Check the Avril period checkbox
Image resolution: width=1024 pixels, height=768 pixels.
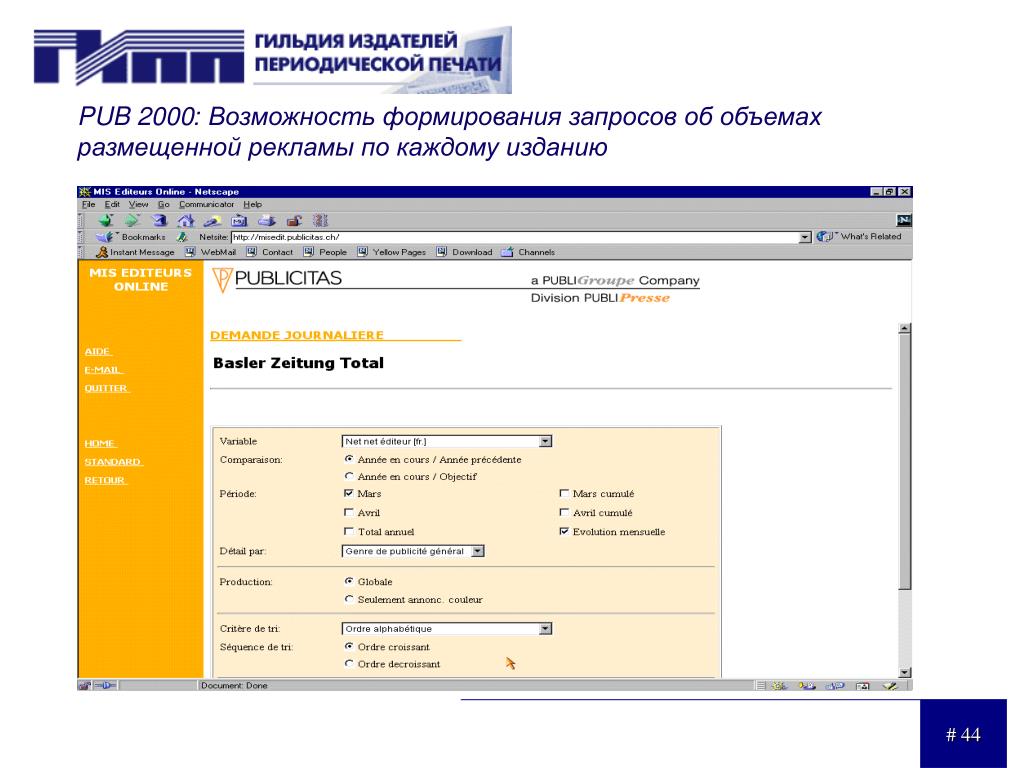point(349,513)
